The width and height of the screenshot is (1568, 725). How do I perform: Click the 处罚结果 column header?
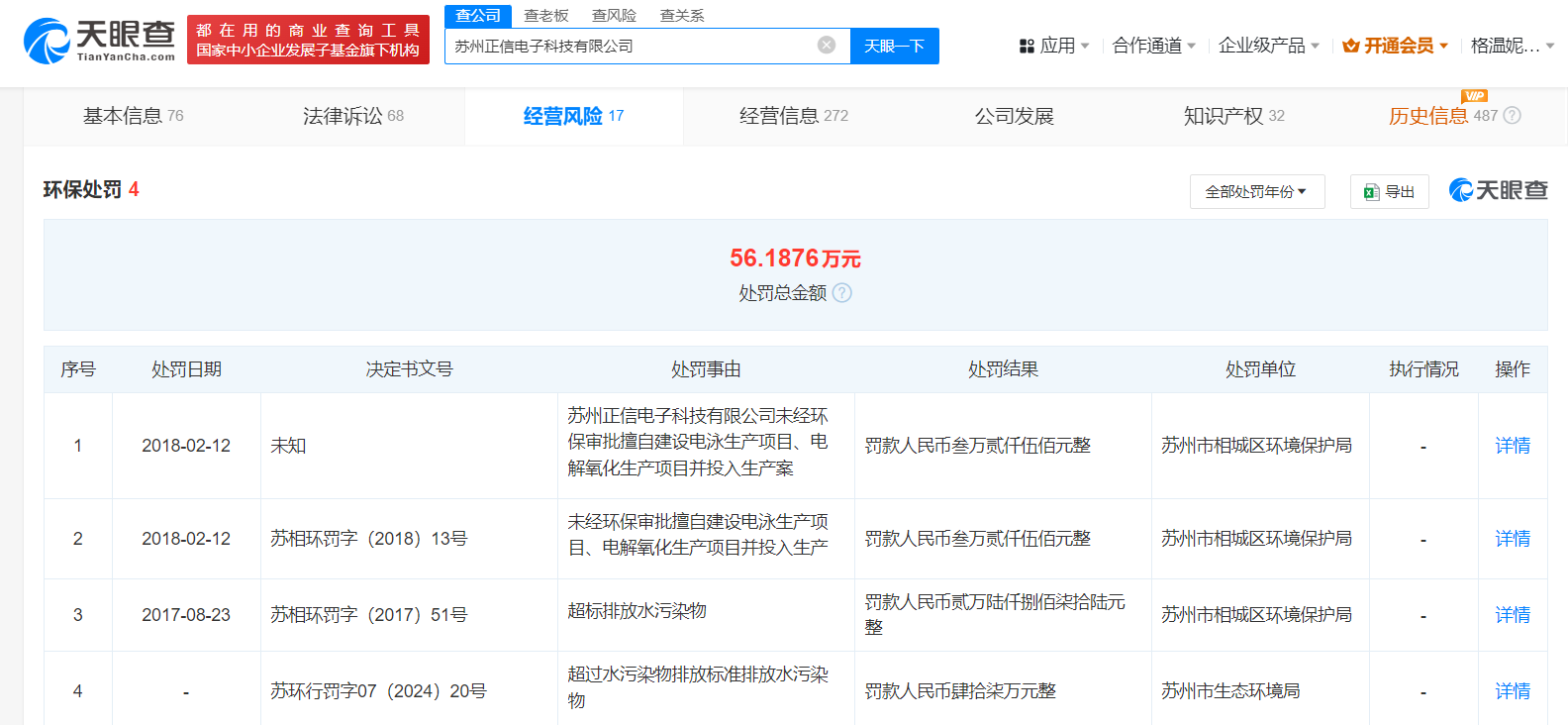tap(1003, 369)
